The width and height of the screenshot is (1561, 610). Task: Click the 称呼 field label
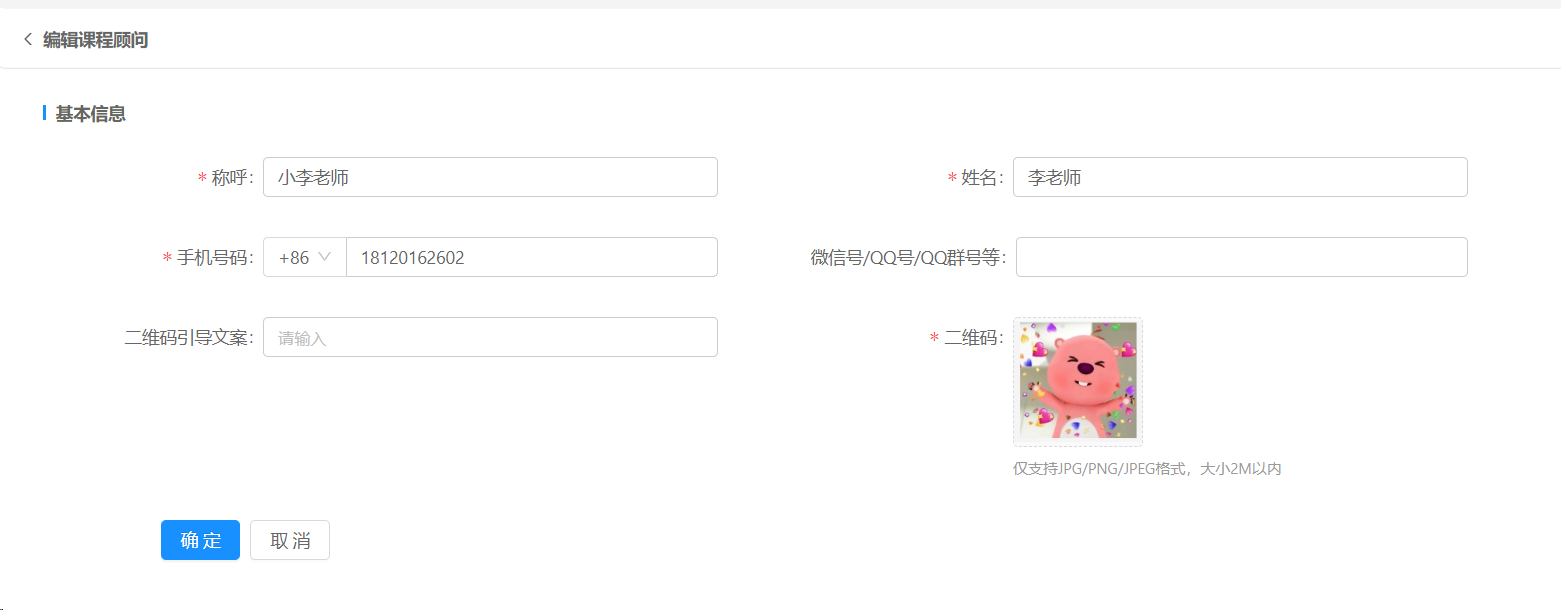point(226,178)
